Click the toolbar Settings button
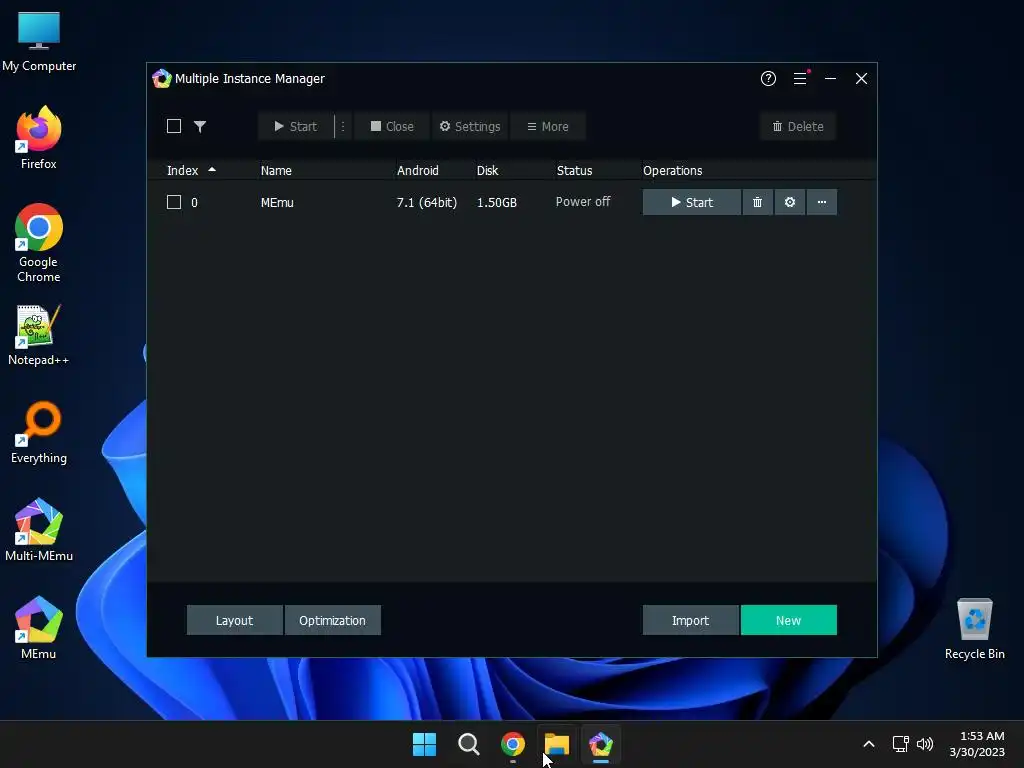This screenshot has width=1024, height=768. point(470,127)
